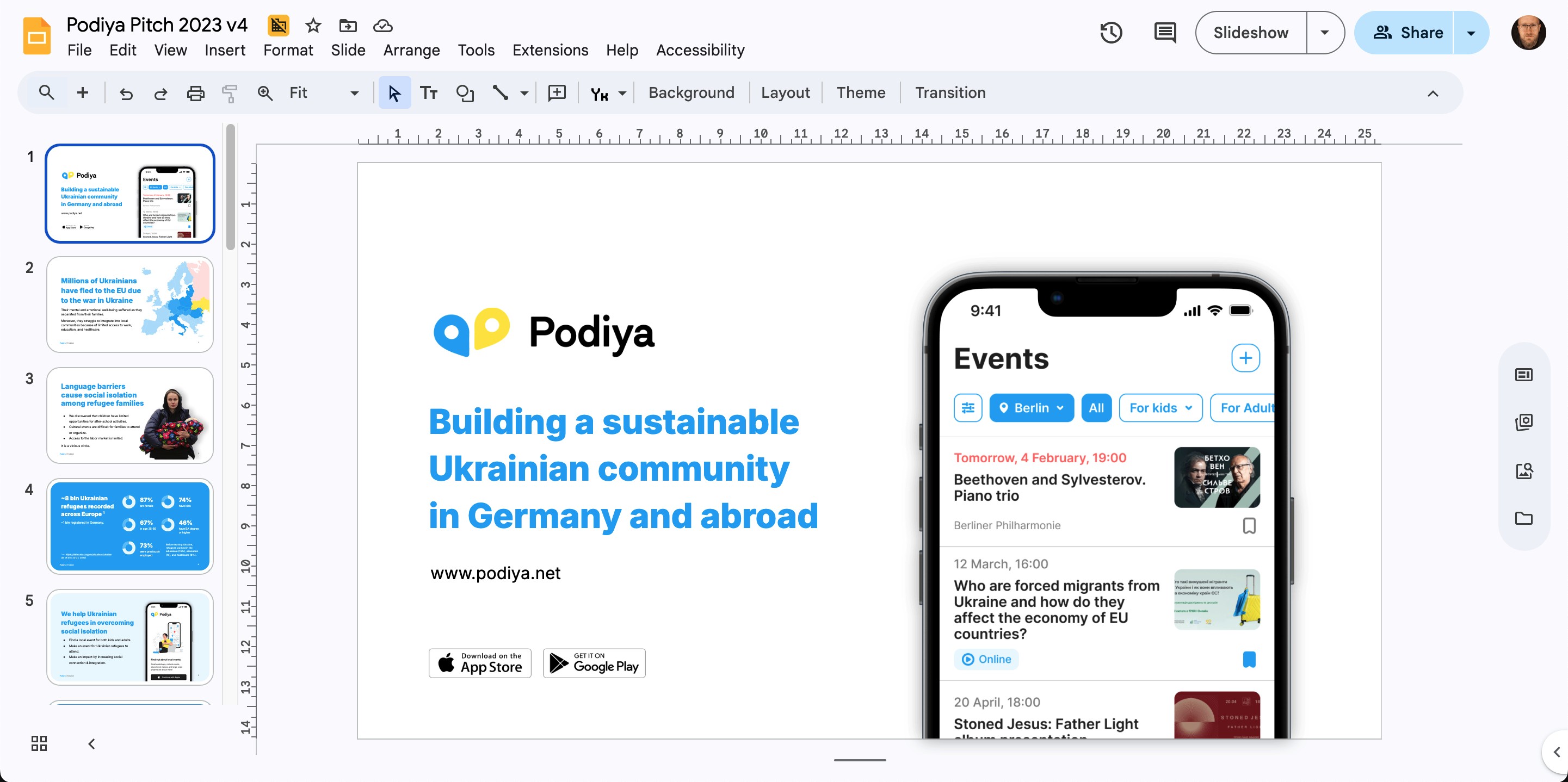Open version history clock icon
Screen dimensions: 1568x782
[1111, 32]
